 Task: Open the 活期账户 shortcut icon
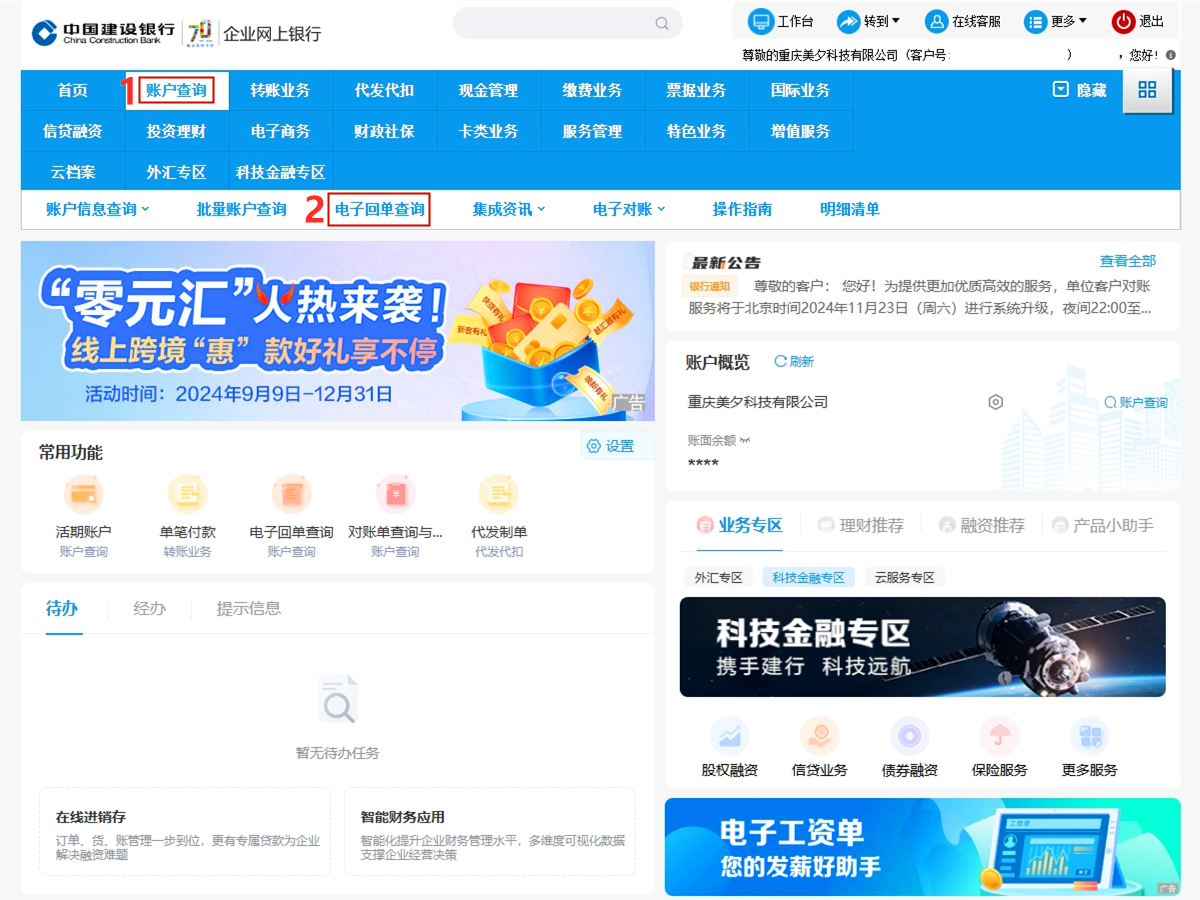pos(83,494)
